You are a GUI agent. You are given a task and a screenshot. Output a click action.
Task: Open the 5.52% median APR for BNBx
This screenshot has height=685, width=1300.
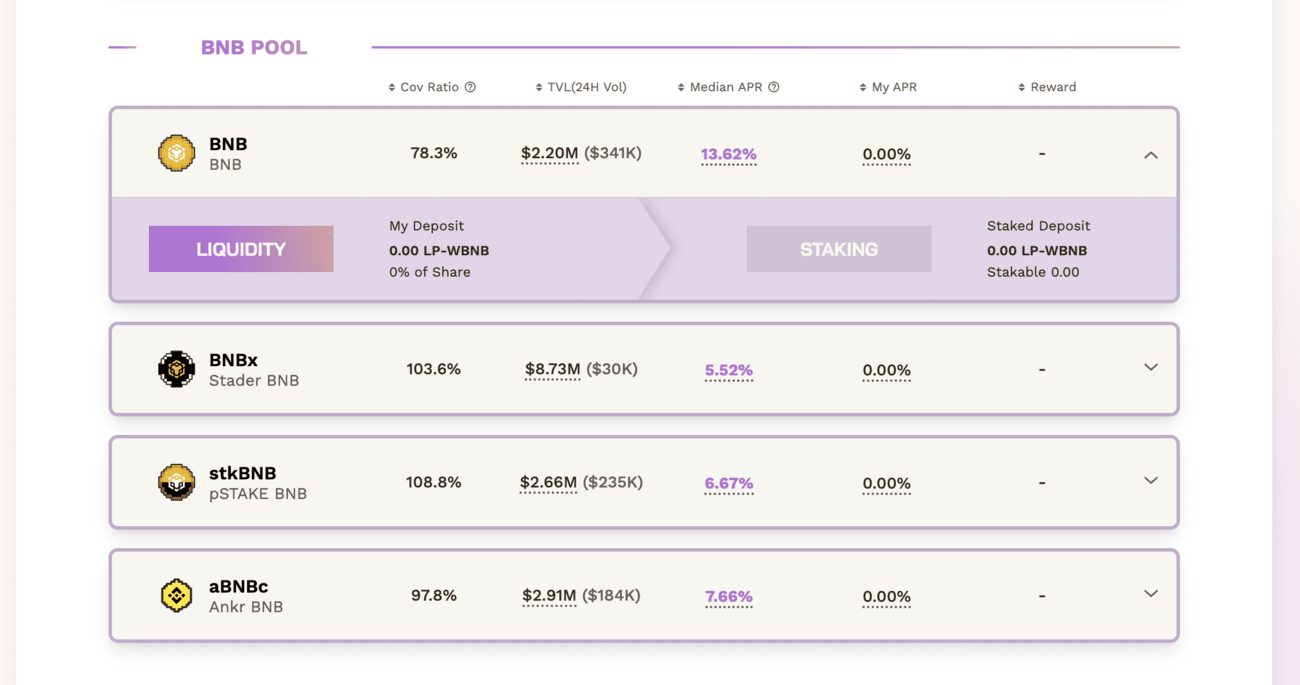(x=729, y=370)
